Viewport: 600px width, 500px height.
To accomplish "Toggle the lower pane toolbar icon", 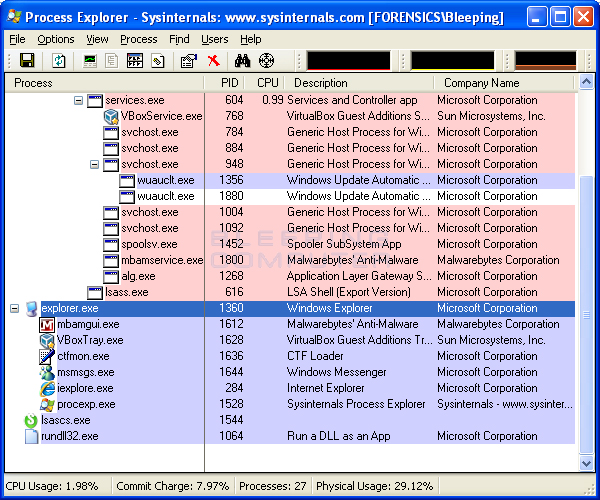I will [x=135, y=60].
